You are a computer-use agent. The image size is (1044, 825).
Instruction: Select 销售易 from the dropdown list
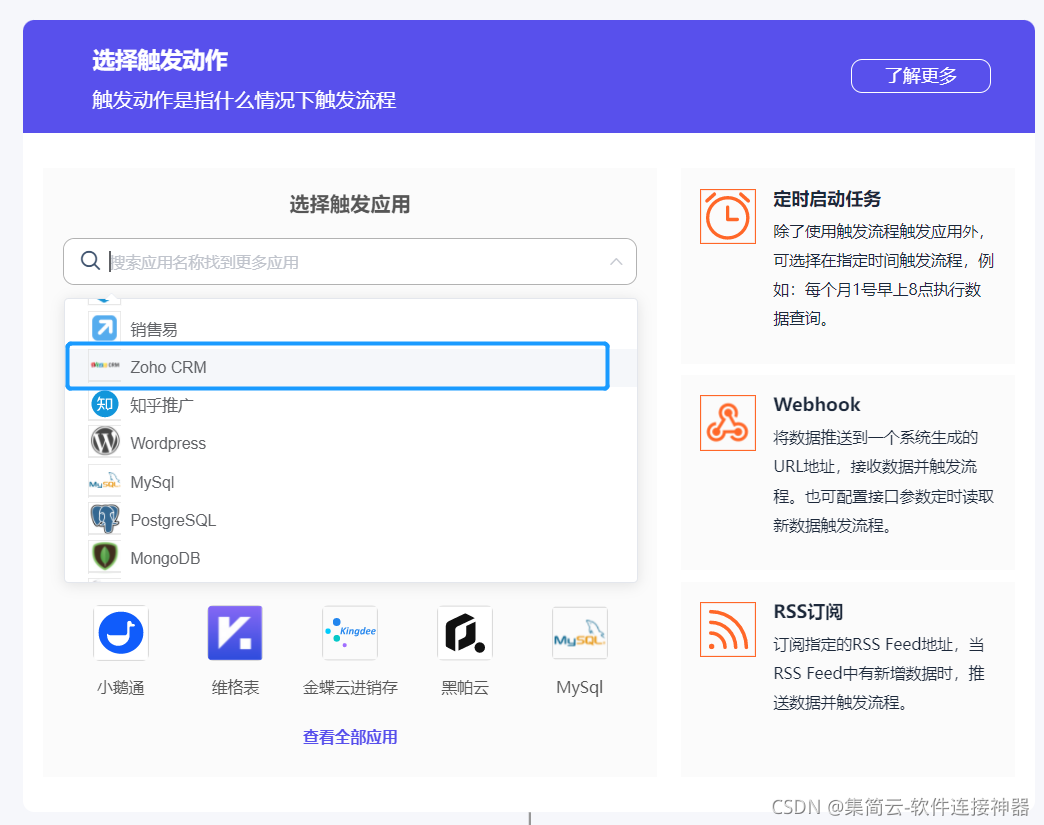pos(351,329)
